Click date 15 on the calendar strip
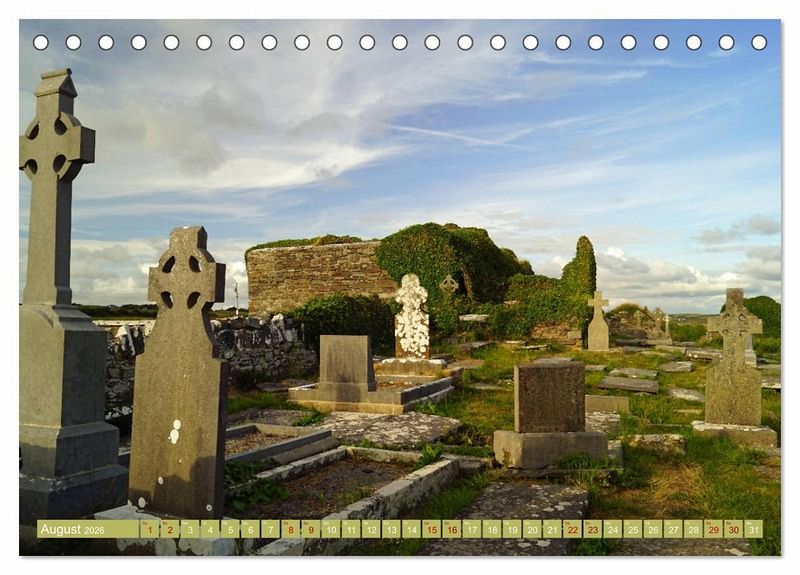Viewport: 800px width, 575px height. pos(431,530)
